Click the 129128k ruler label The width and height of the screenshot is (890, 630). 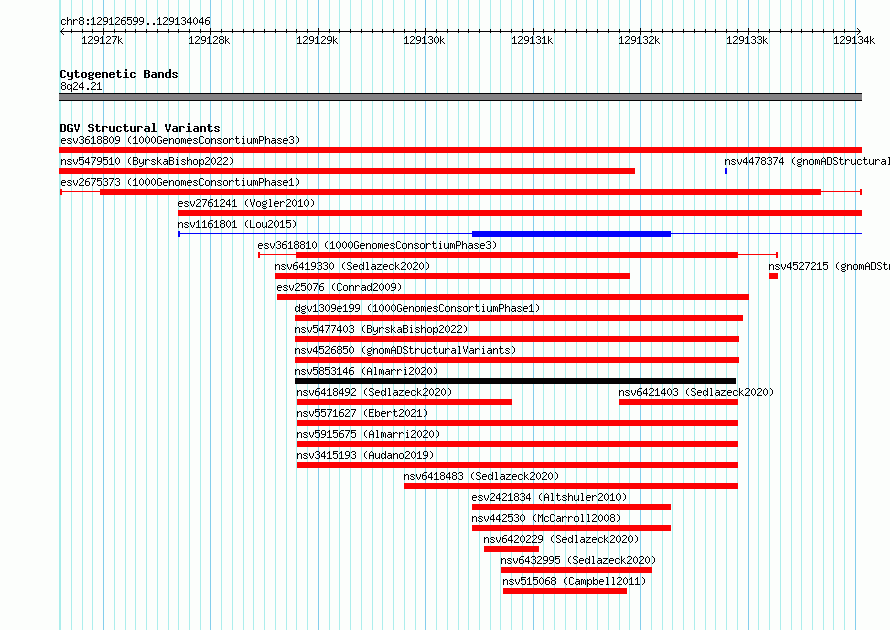[209, 40]
